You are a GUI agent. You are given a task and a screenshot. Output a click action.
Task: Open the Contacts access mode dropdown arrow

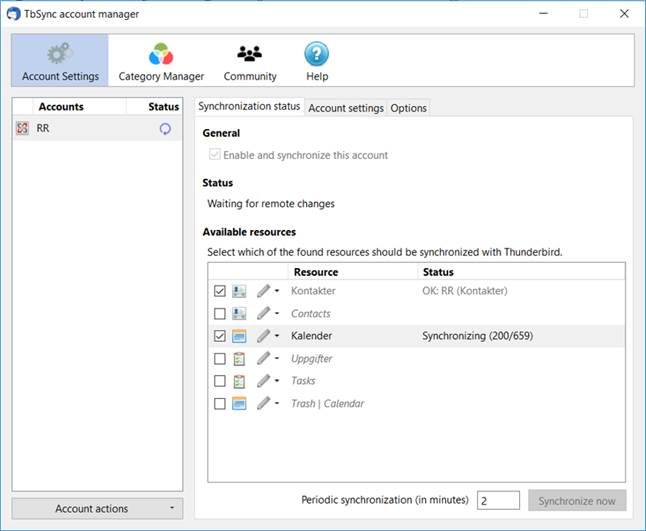pyautogui.click(x=277, y=313)
